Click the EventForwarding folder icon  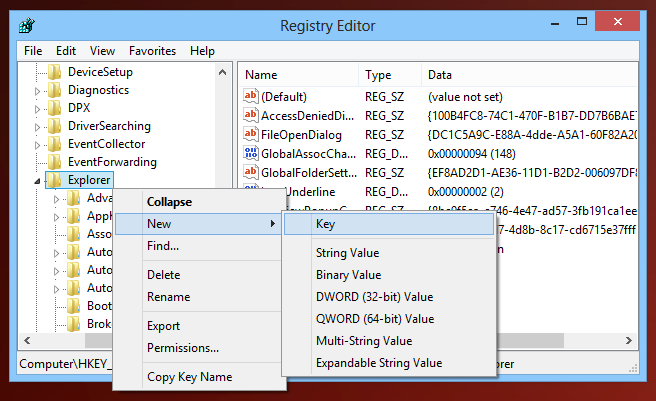[x=55, y=162]
